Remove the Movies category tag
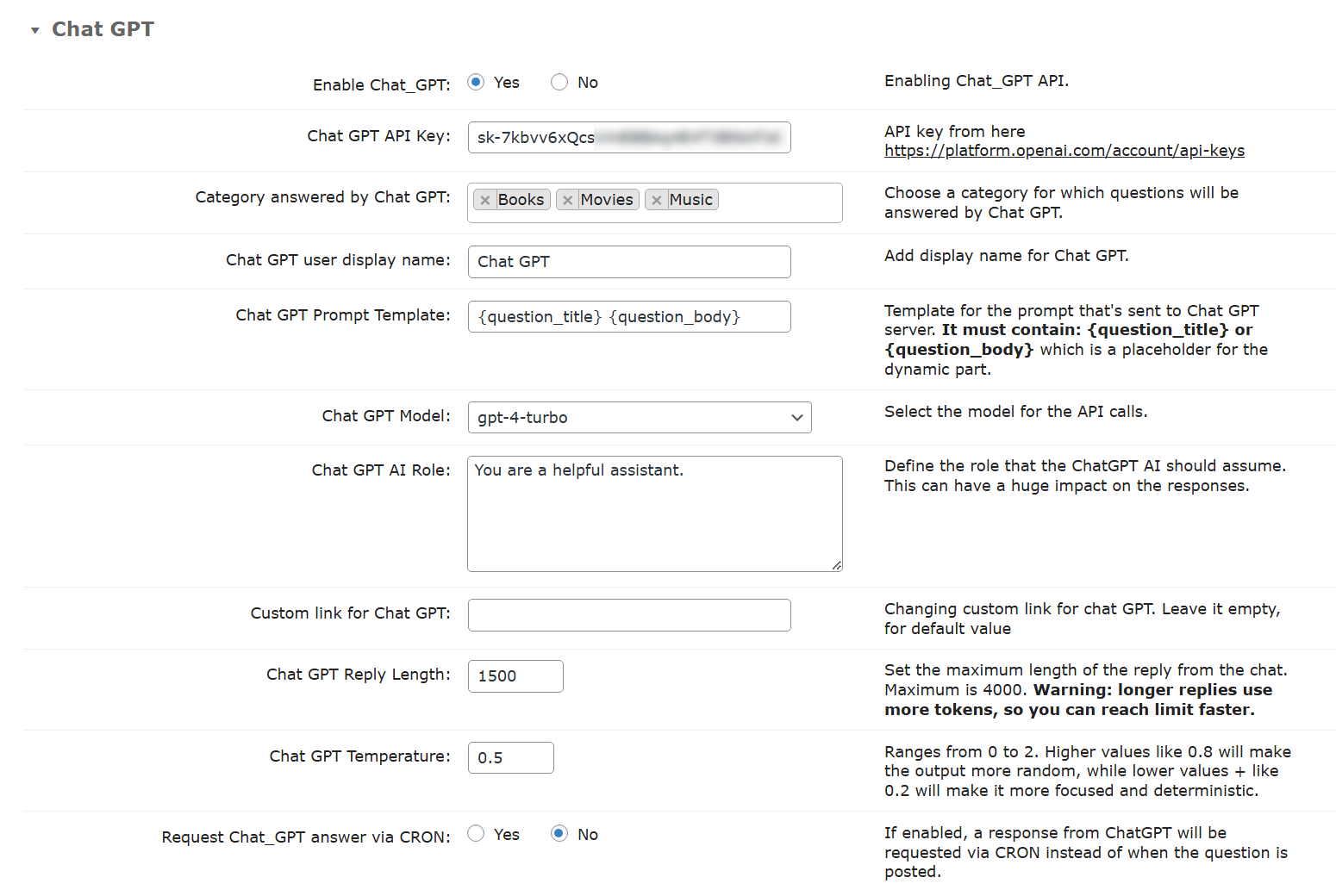The image size is (1336, 896). pos(567,200)
